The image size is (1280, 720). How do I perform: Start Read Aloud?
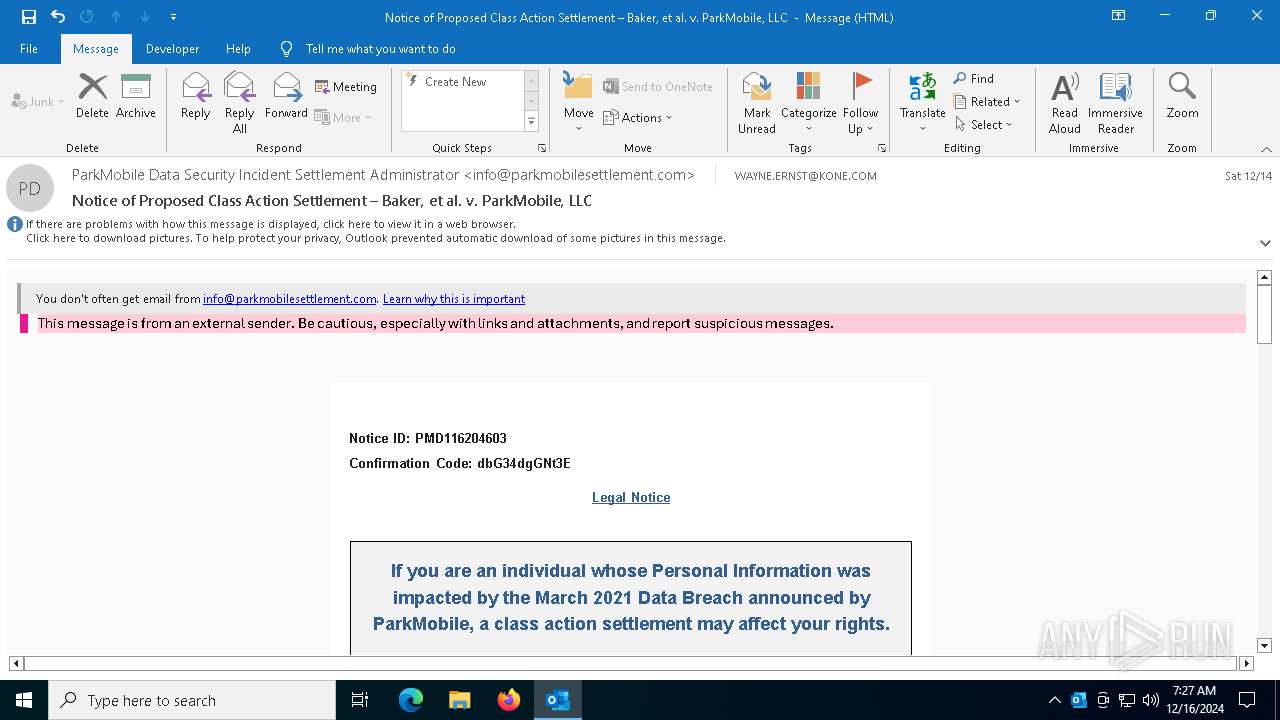[x=1065, y=102]
